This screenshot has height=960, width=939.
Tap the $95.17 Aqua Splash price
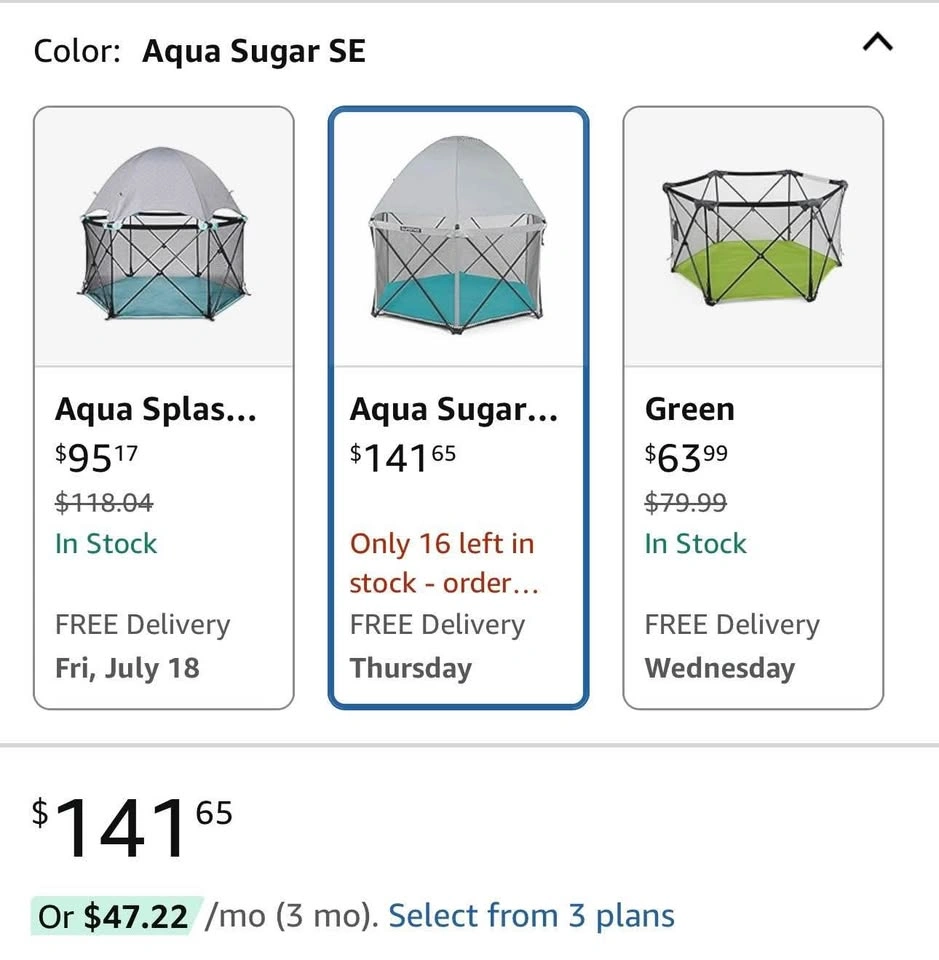pyautogui.click(x=96, y=456)
